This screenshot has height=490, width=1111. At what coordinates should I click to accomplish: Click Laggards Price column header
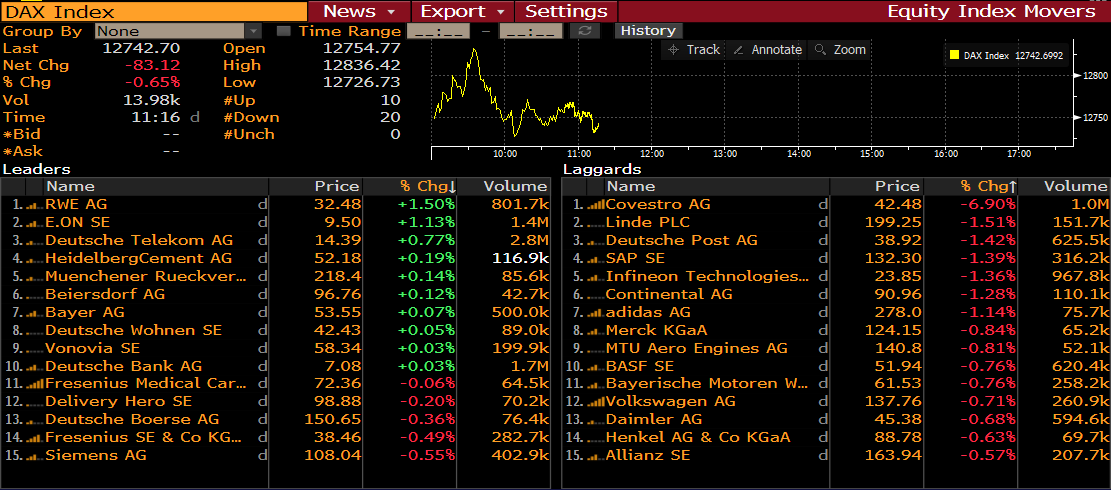[876, 186]
